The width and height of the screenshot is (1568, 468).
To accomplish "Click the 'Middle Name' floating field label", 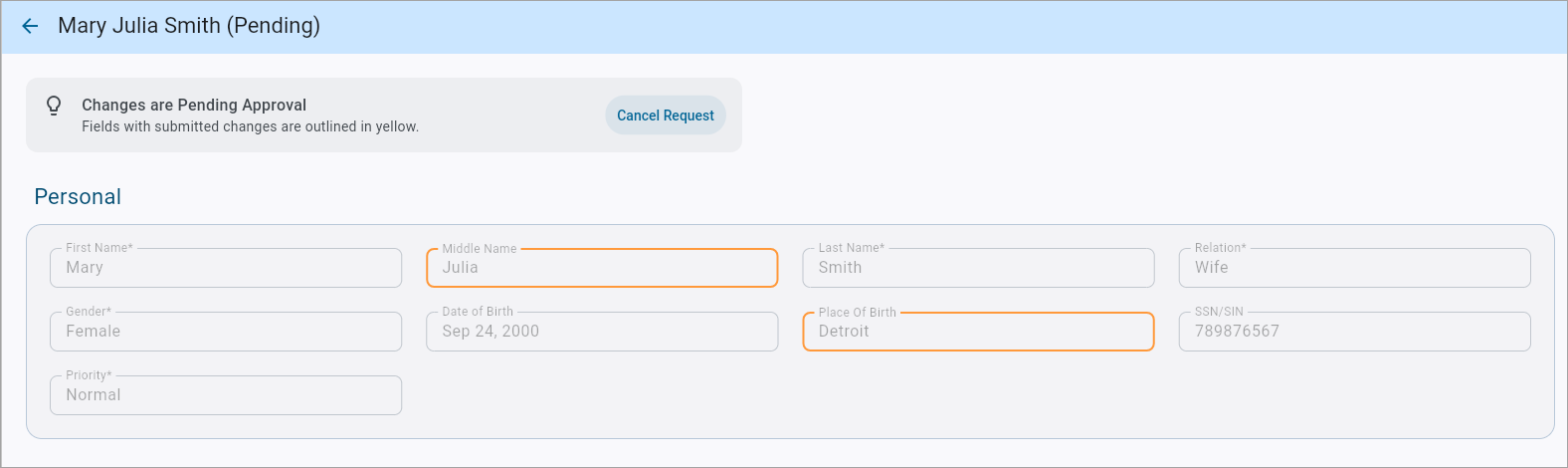I will [480, 249].
